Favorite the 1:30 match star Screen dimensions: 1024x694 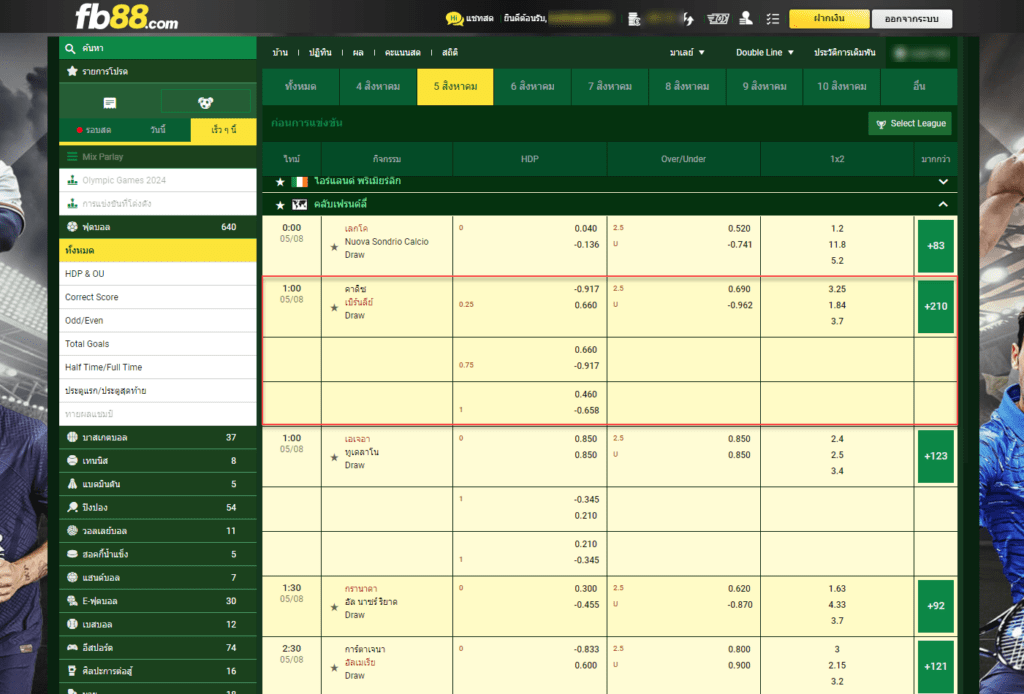[x=334, y=607]
